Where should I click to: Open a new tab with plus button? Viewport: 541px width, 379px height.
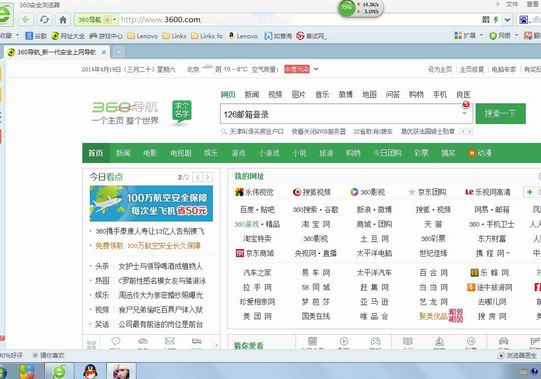click(x=117, y=52)
